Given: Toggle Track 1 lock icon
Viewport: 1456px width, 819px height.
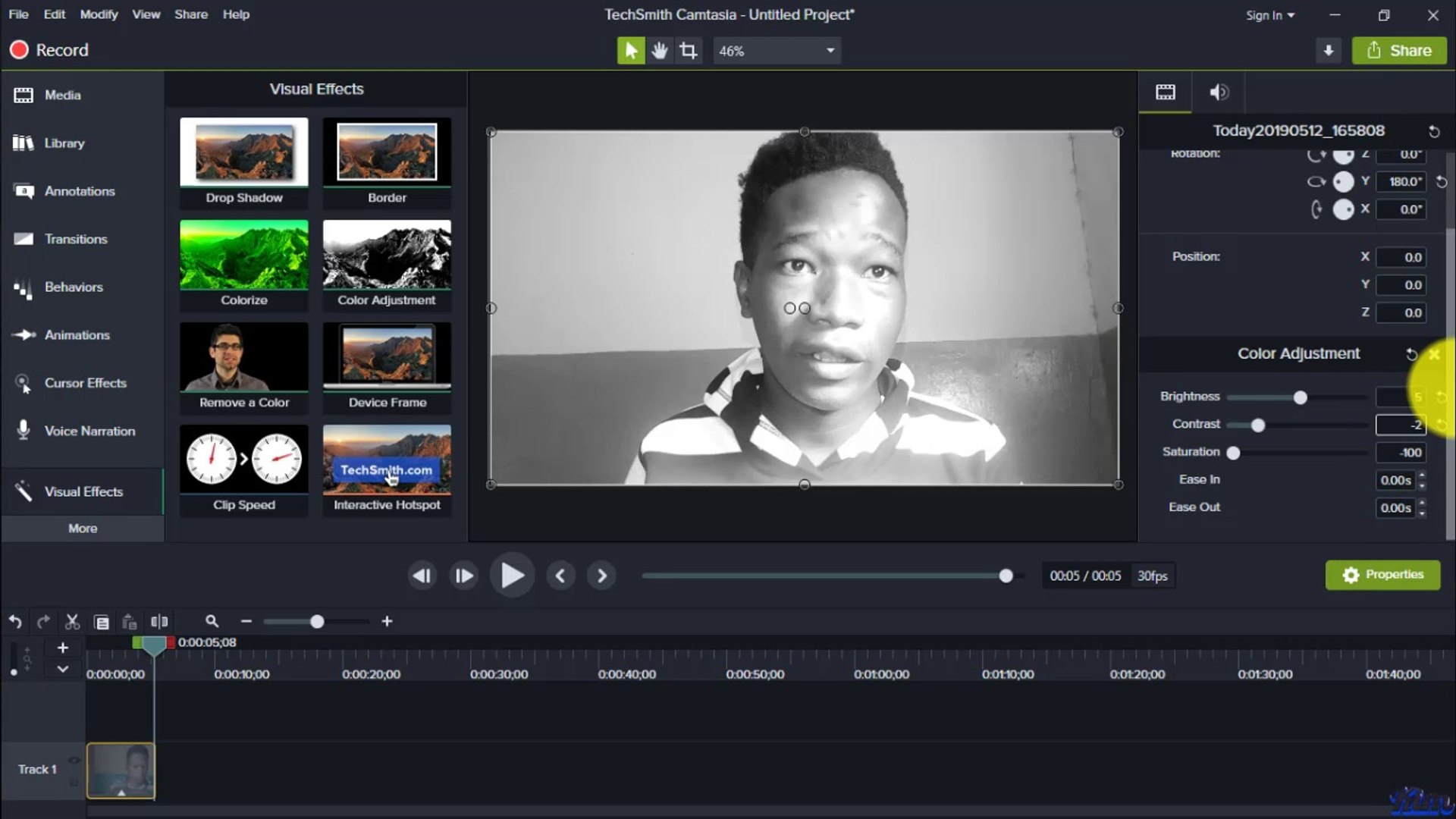Looking at the screenshot, I should click(74, 782).
